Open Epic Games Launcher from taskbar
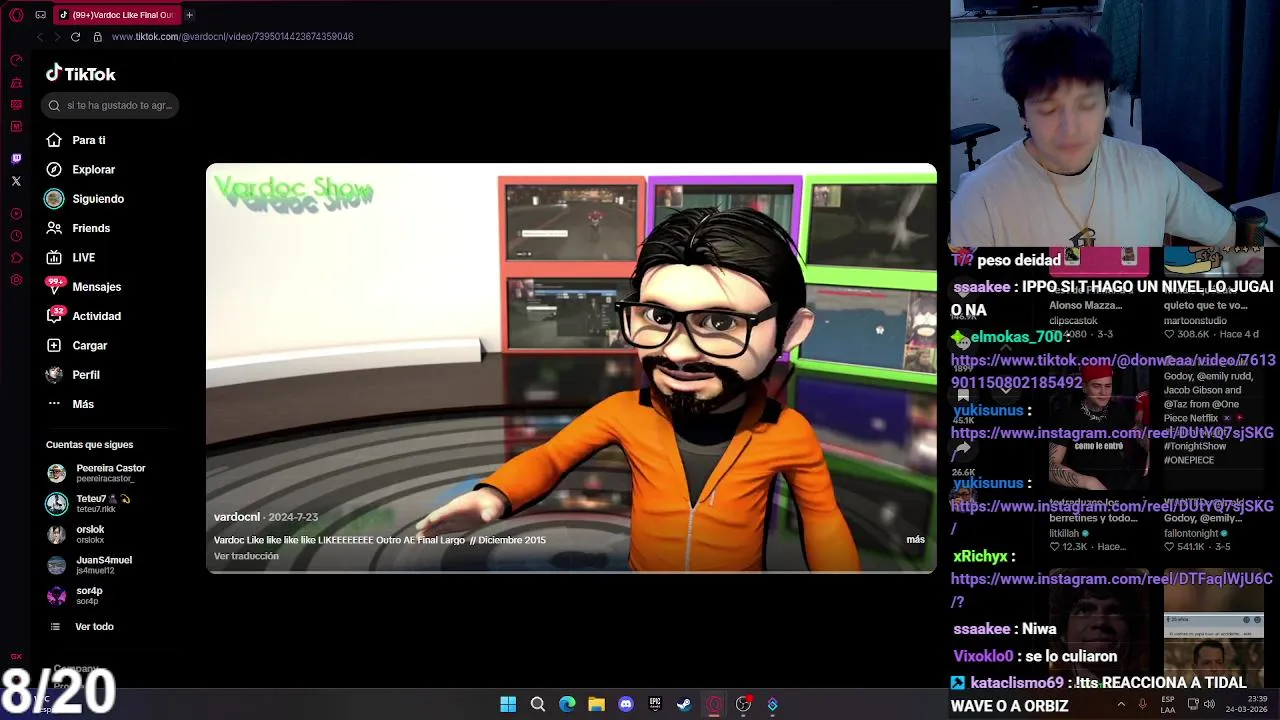 pyautogui.click(x=655, y=705)
